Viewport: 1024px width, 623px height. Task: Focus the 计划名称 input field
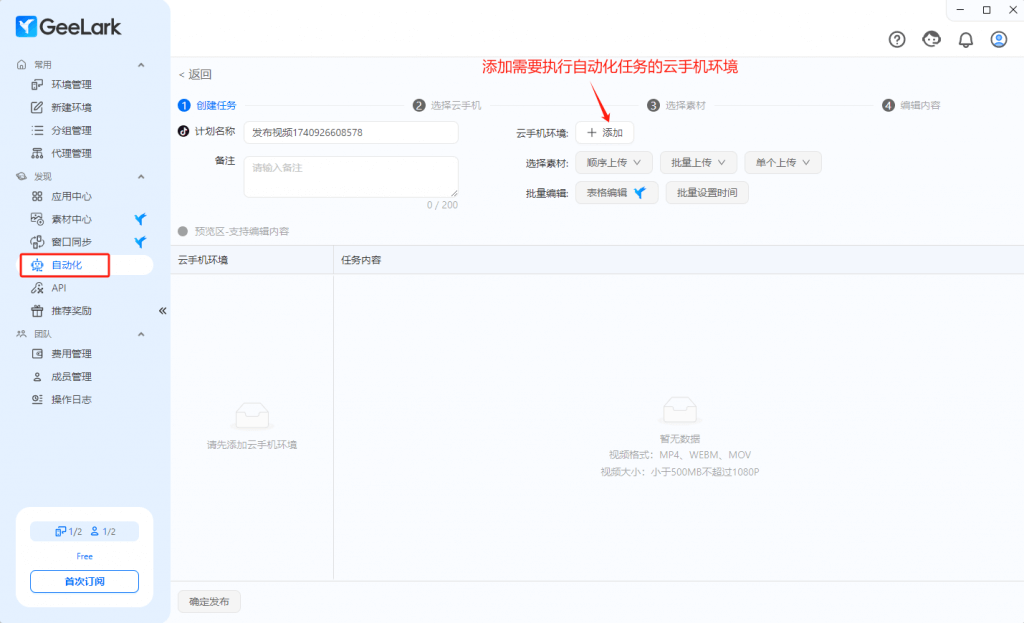click(x=350, y=132)
